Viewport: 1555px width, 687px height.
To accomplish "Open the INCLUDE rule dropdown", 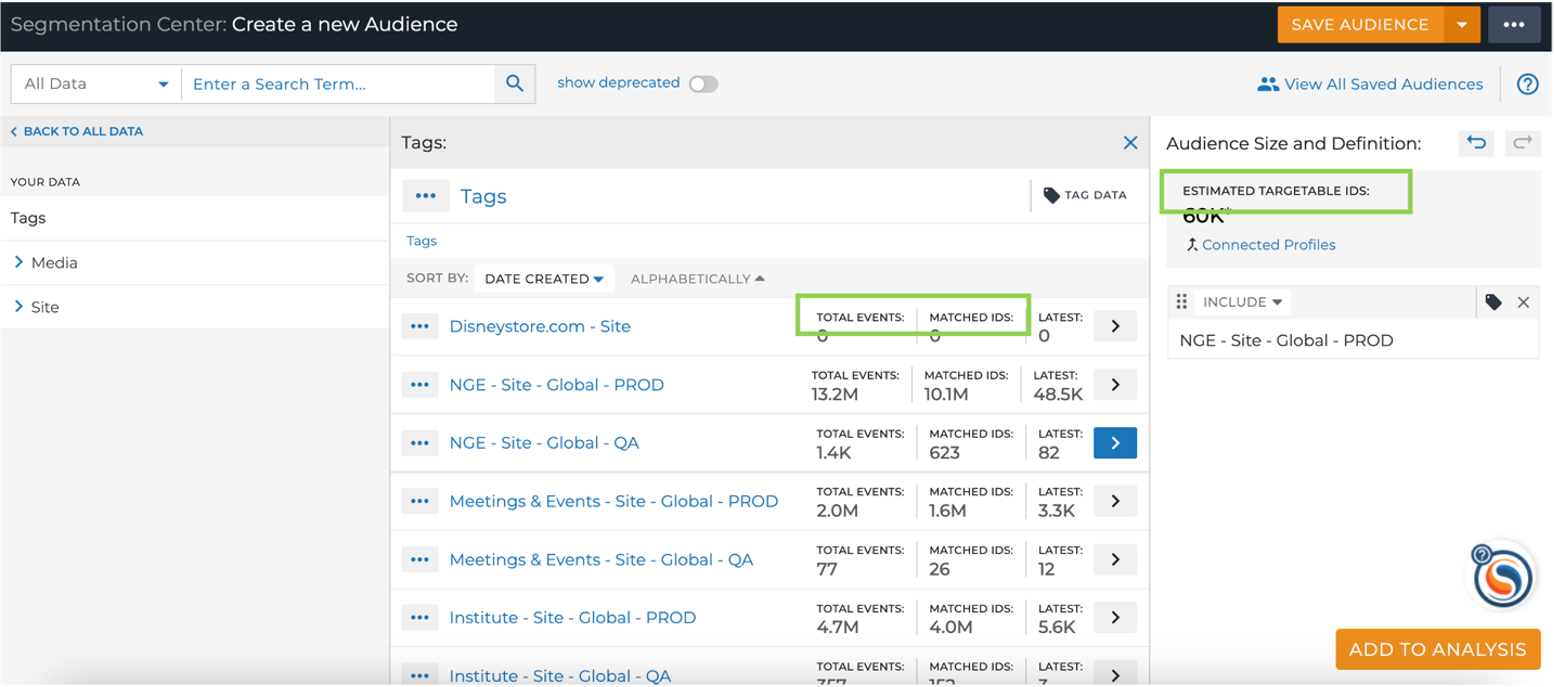I will pos(1242,302).
